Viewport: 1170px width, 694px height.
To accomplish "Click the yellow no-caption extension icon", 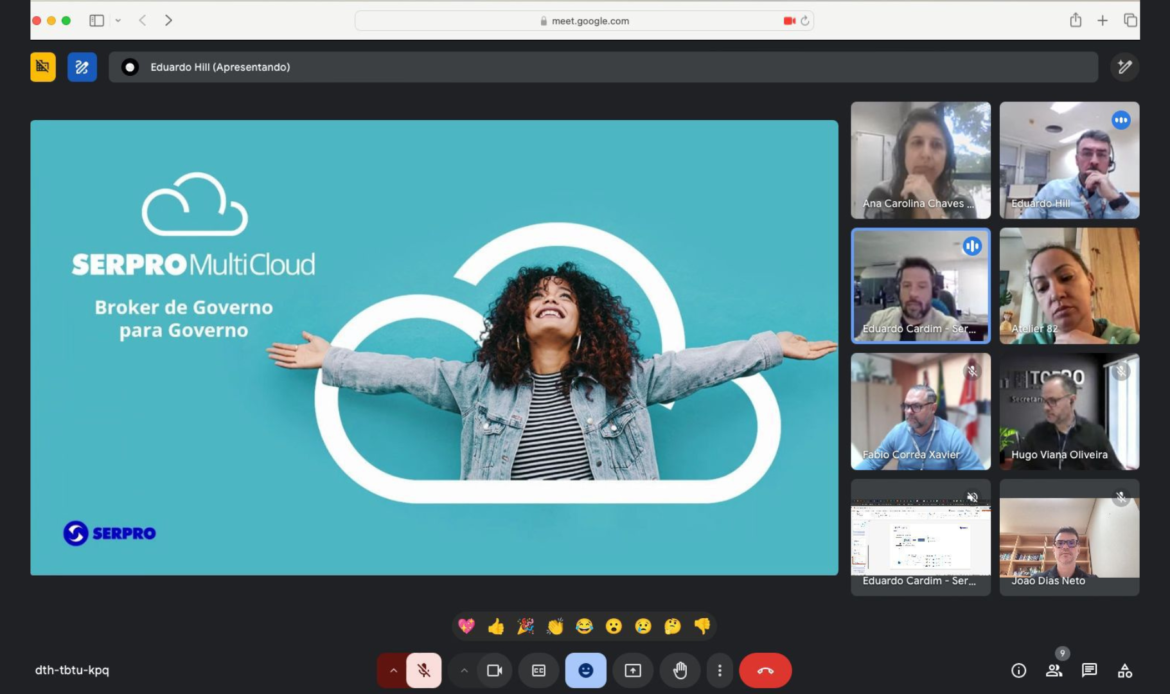I will tap(43, 67).
